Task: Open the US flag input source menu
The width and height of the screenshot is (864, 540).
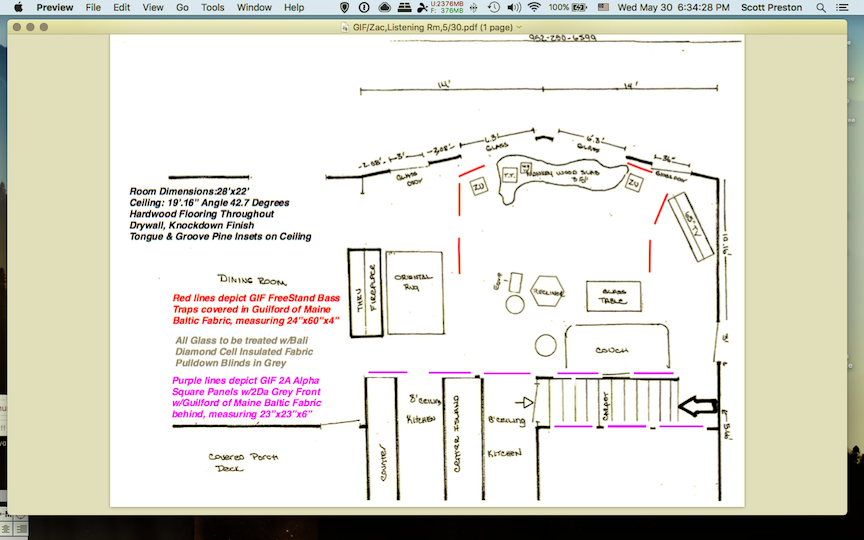Action: (x=603, y=7)
